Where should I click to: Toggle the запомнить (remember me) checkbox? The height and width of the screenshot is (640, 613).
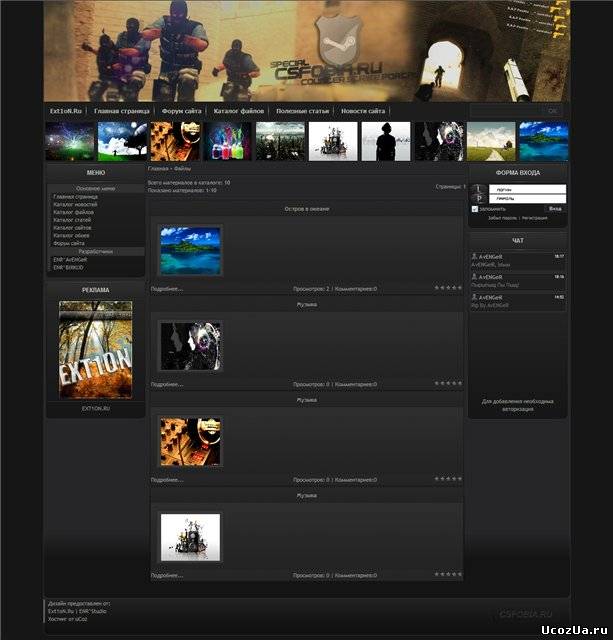coord(475,209)
